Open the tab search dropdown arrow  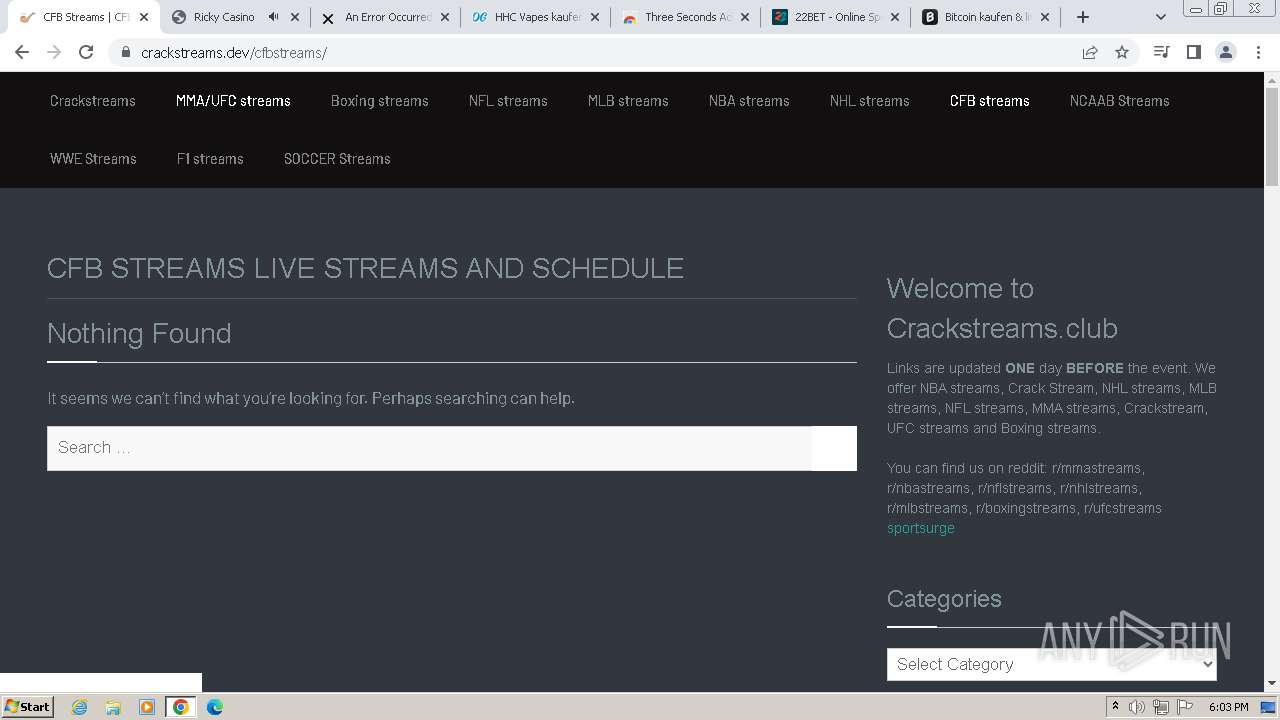pos(1160,17)
